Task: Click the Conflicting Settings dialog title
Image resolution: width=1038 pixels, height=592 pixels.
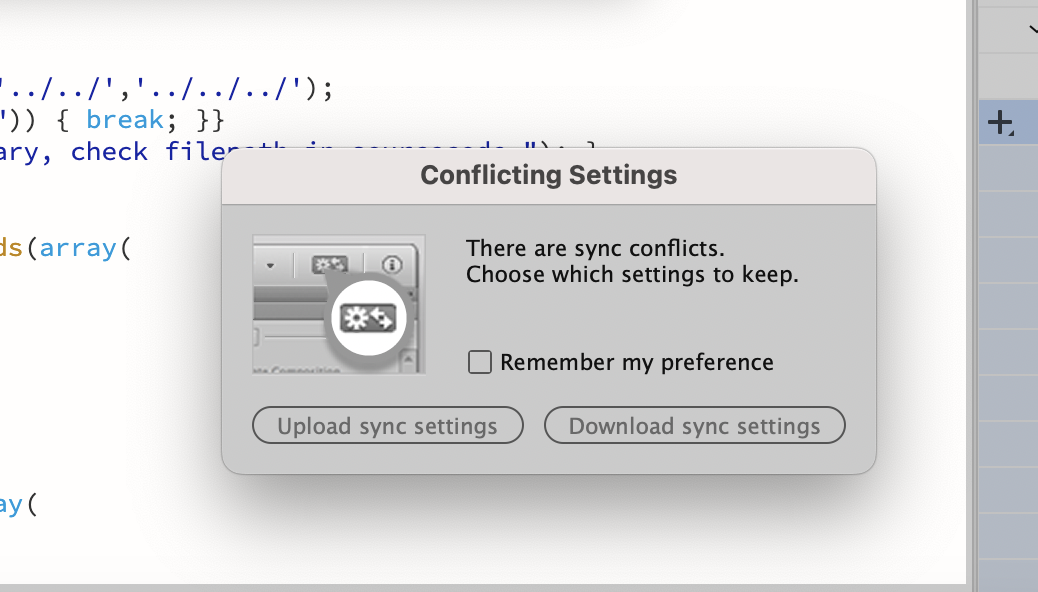Action: (548, 174)
